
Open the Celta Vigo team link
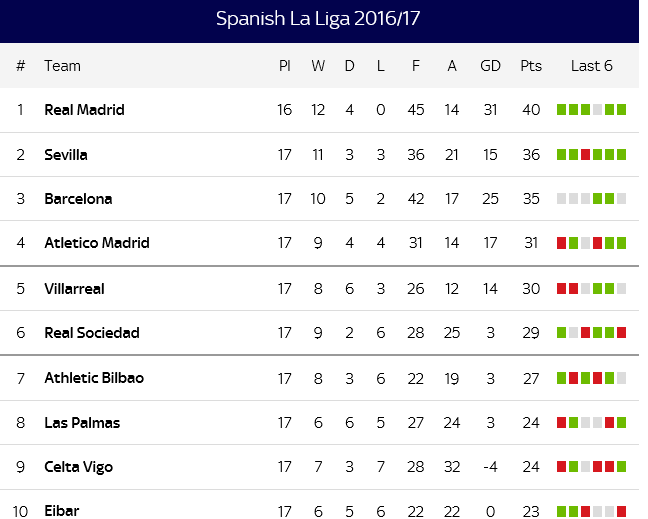tap(78, 467)
